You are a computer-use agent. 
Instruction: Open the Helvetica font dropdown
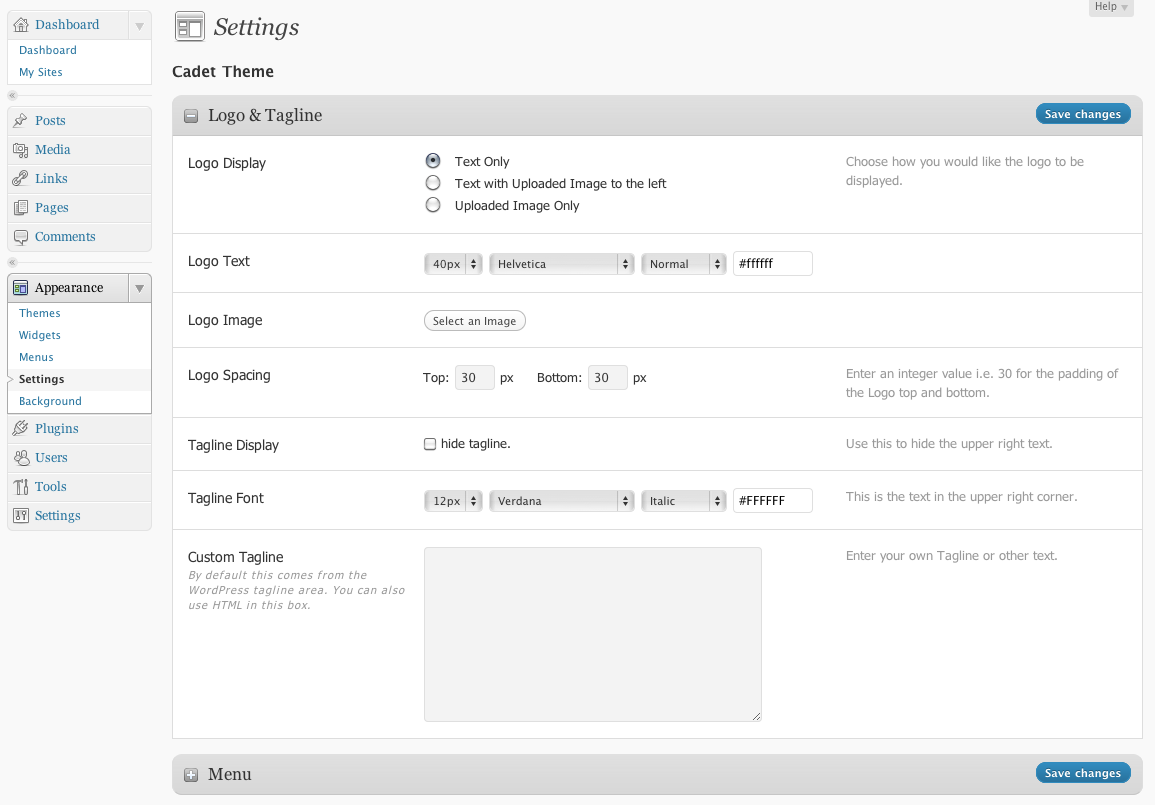561,264
